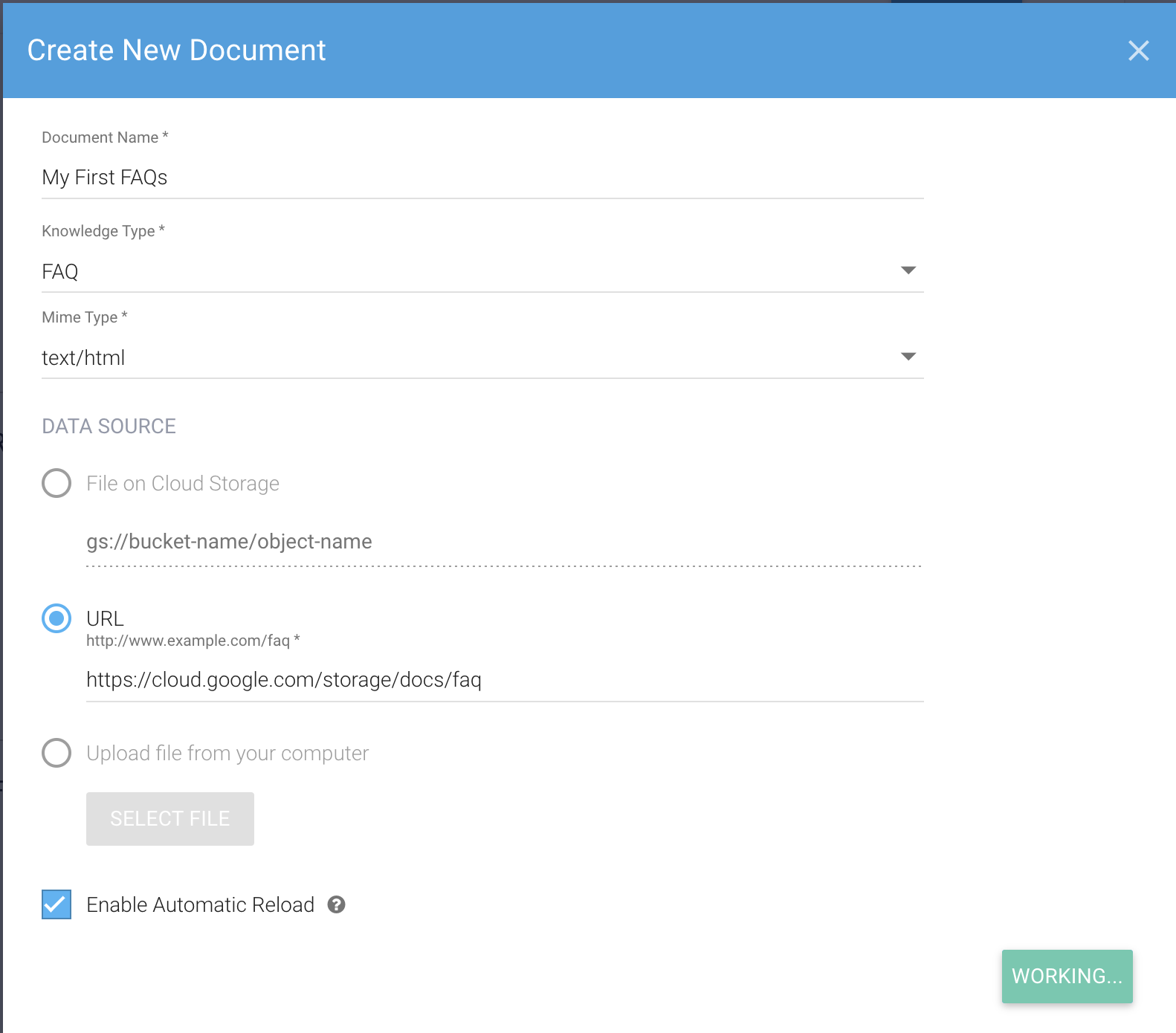Screen dimensions: 1176x1033
Task: Uncheck Enable Automatic Reload checkbox
Action: point(56,904)
